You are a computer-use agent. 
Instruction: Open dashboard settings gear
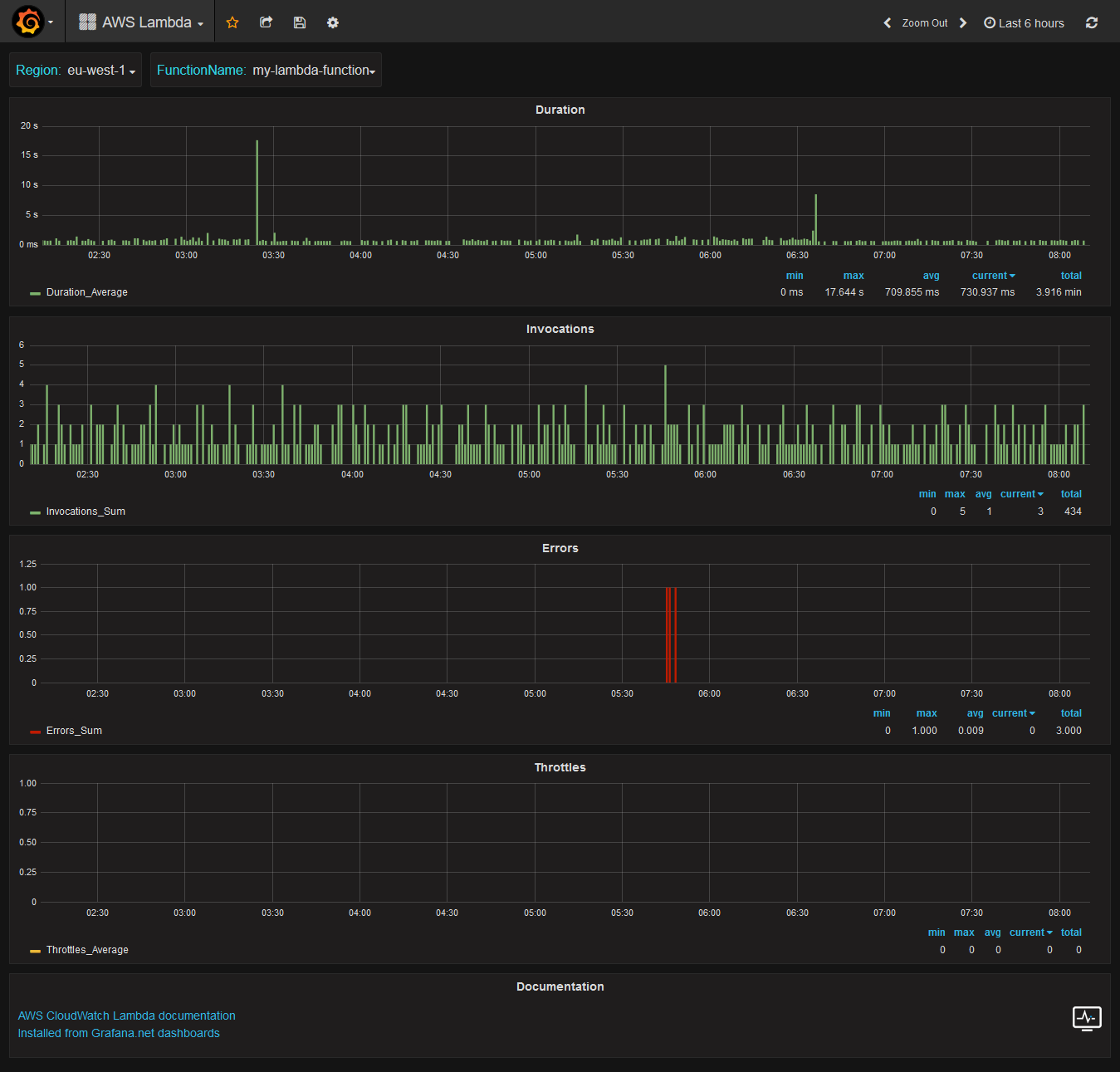333,22
